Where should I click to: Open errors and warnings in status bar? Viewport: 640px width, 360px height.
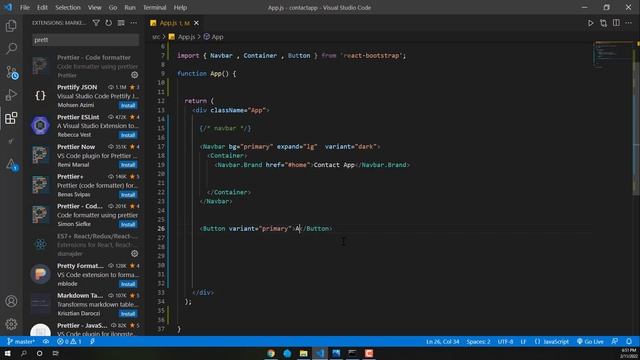tap(69, 342)
